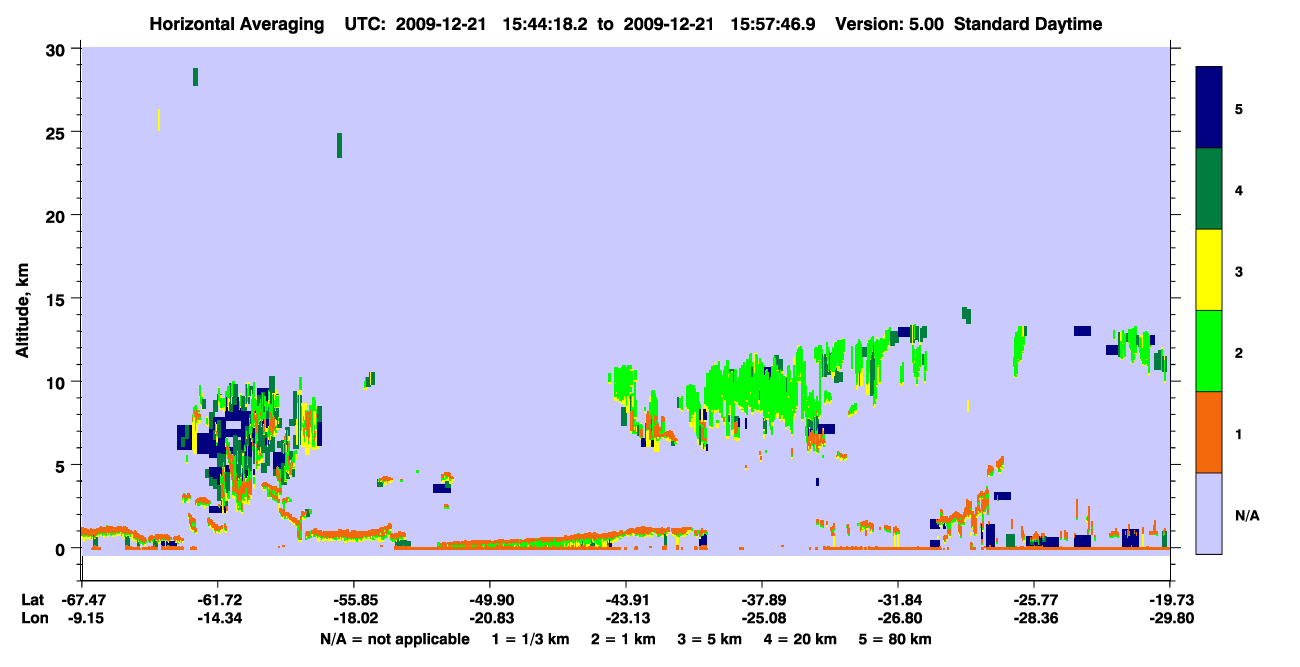The width and height of the screenshot is (1300, 667).
Task: Click the 30 tick on altitude axis
Action: [57, 49]
